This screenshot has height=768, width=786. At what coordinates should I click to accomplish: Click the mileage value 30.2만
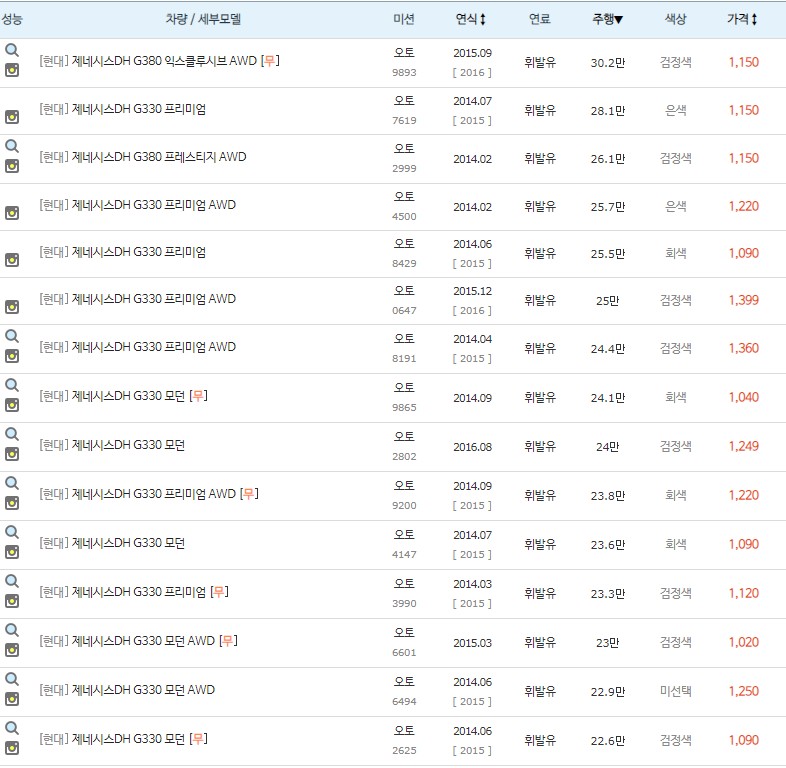coord(608,63)
